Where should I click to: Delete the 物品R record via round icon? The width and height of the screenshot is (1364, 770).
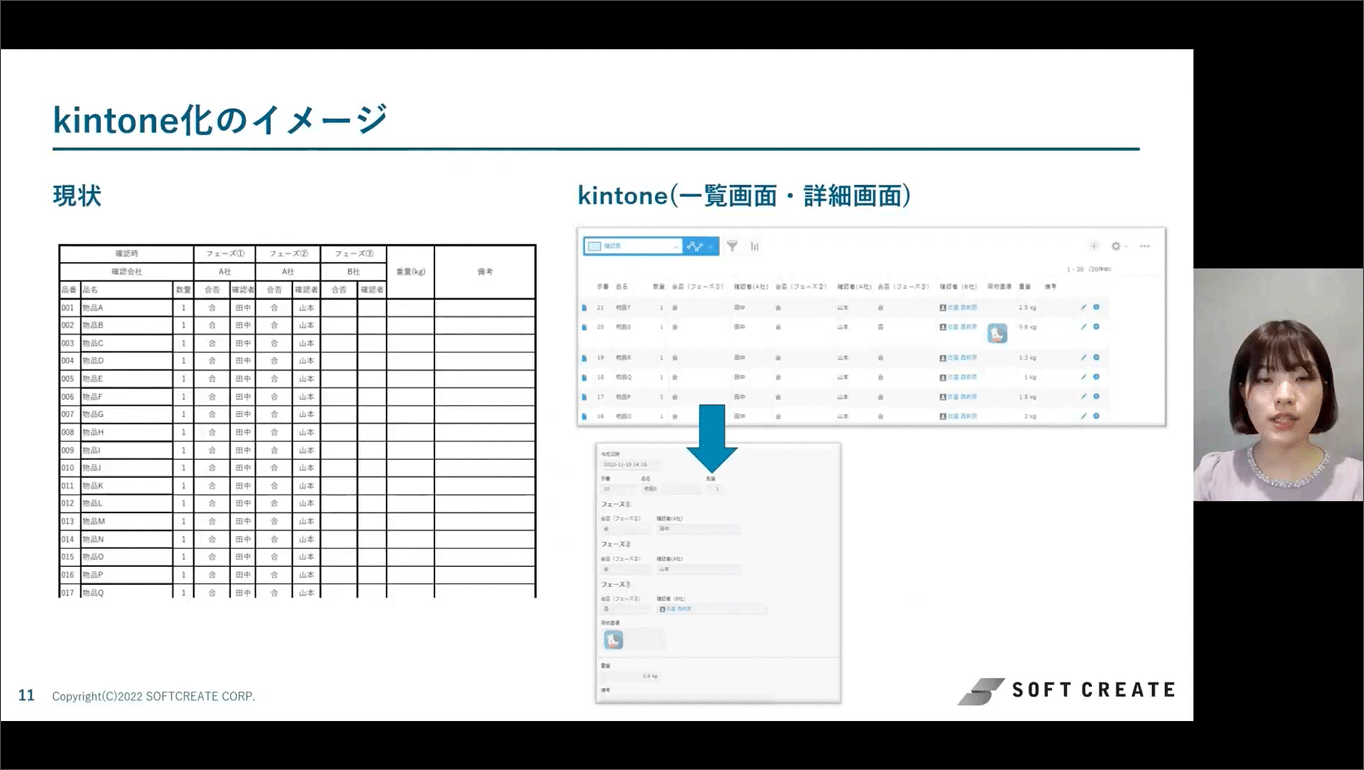point(1096,357)
